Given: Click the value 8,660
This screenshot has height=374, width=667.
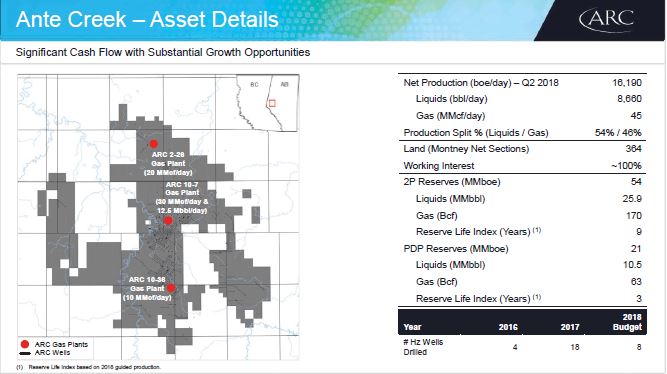Looking at the screenshot, I should [x=630, y=99].
